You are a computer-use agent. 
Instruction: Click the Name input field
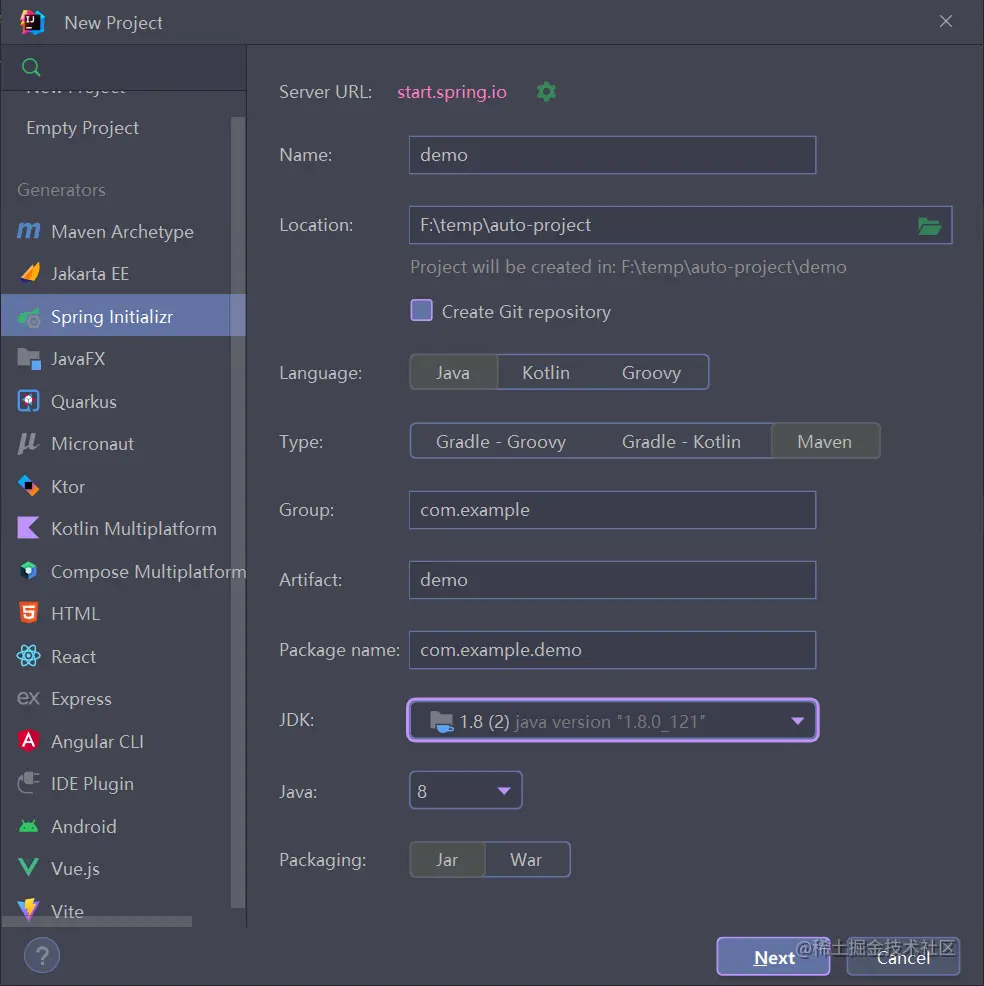[612, 155]
